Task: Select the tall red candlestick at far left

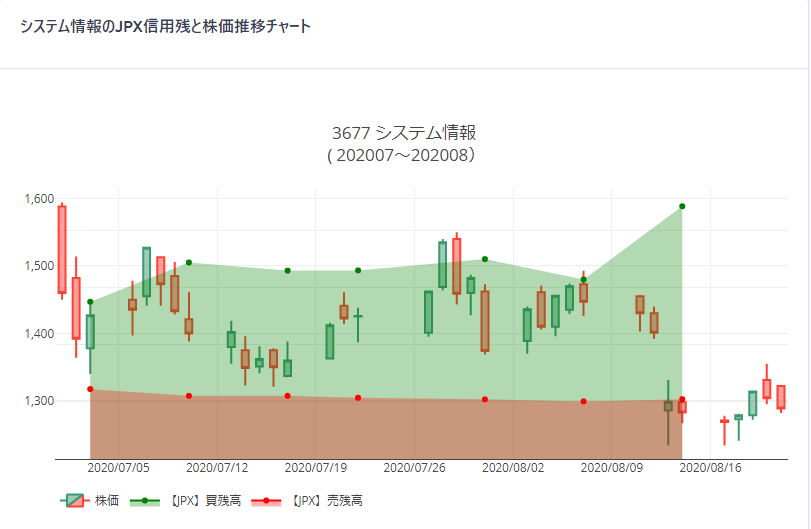Action: 62,249
